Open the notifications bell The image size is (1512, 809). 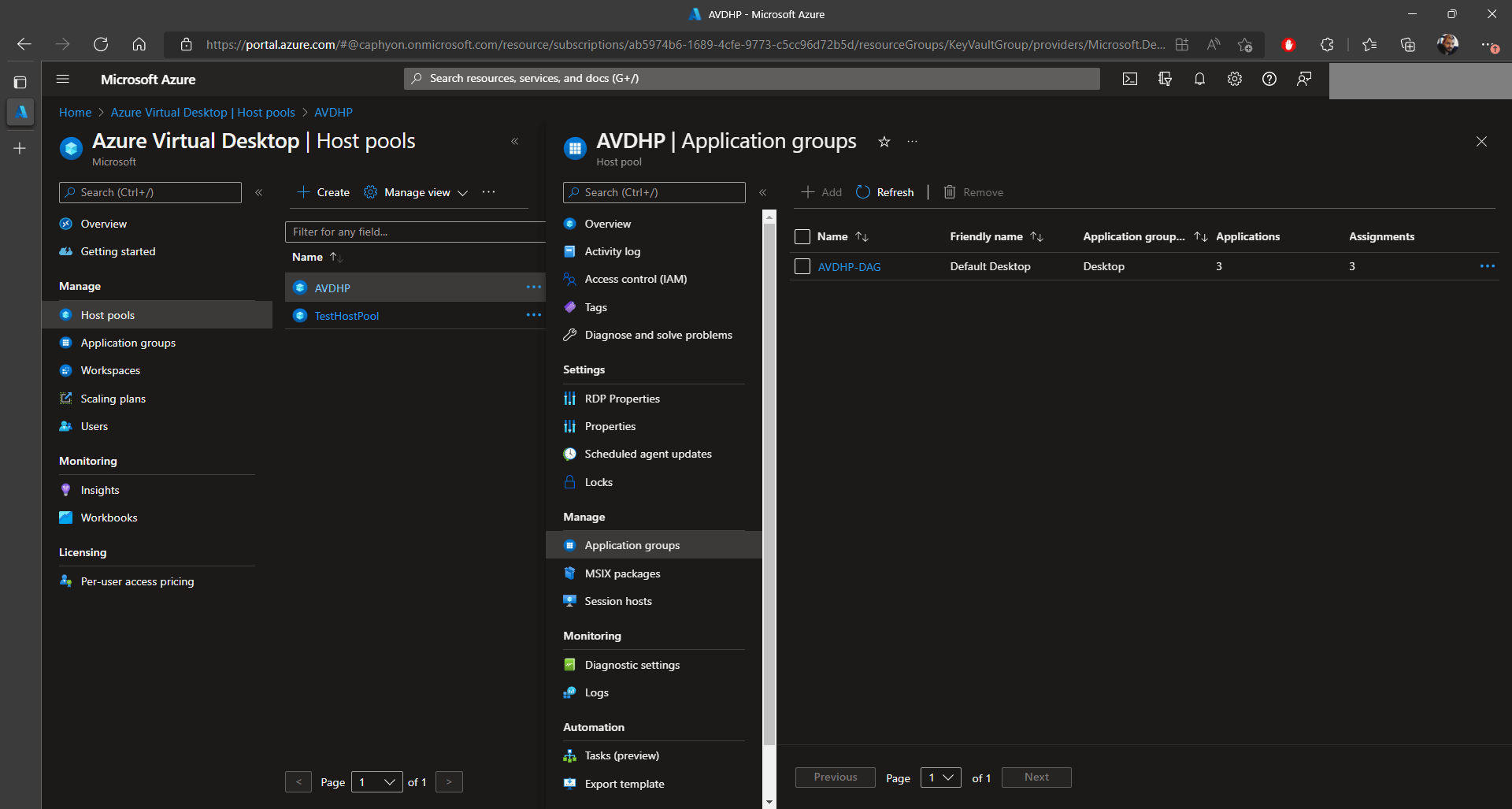1199,79
